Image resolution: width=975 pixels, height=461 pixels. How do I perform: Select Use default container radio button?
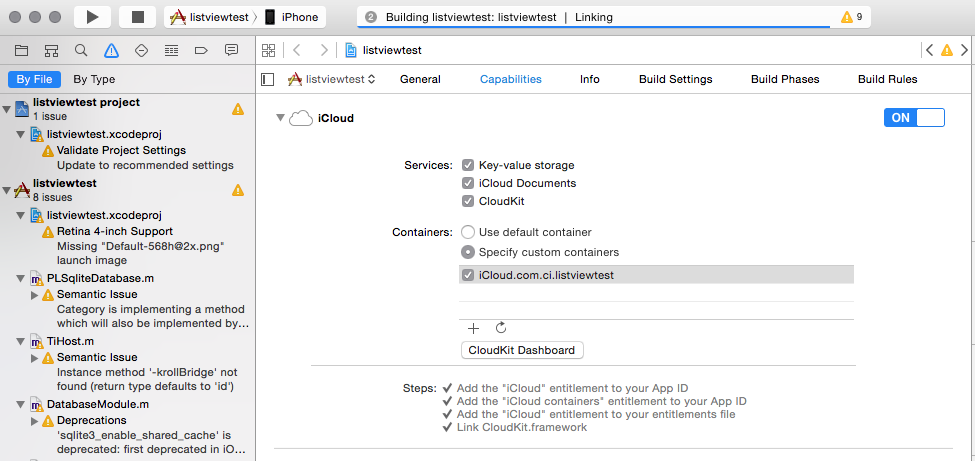point(467,232)
